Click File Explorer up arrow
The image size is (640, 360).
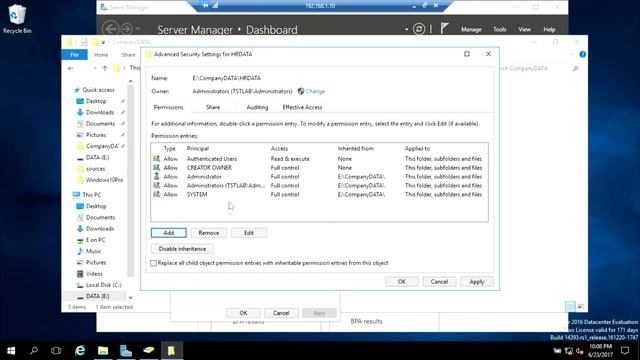105,68
